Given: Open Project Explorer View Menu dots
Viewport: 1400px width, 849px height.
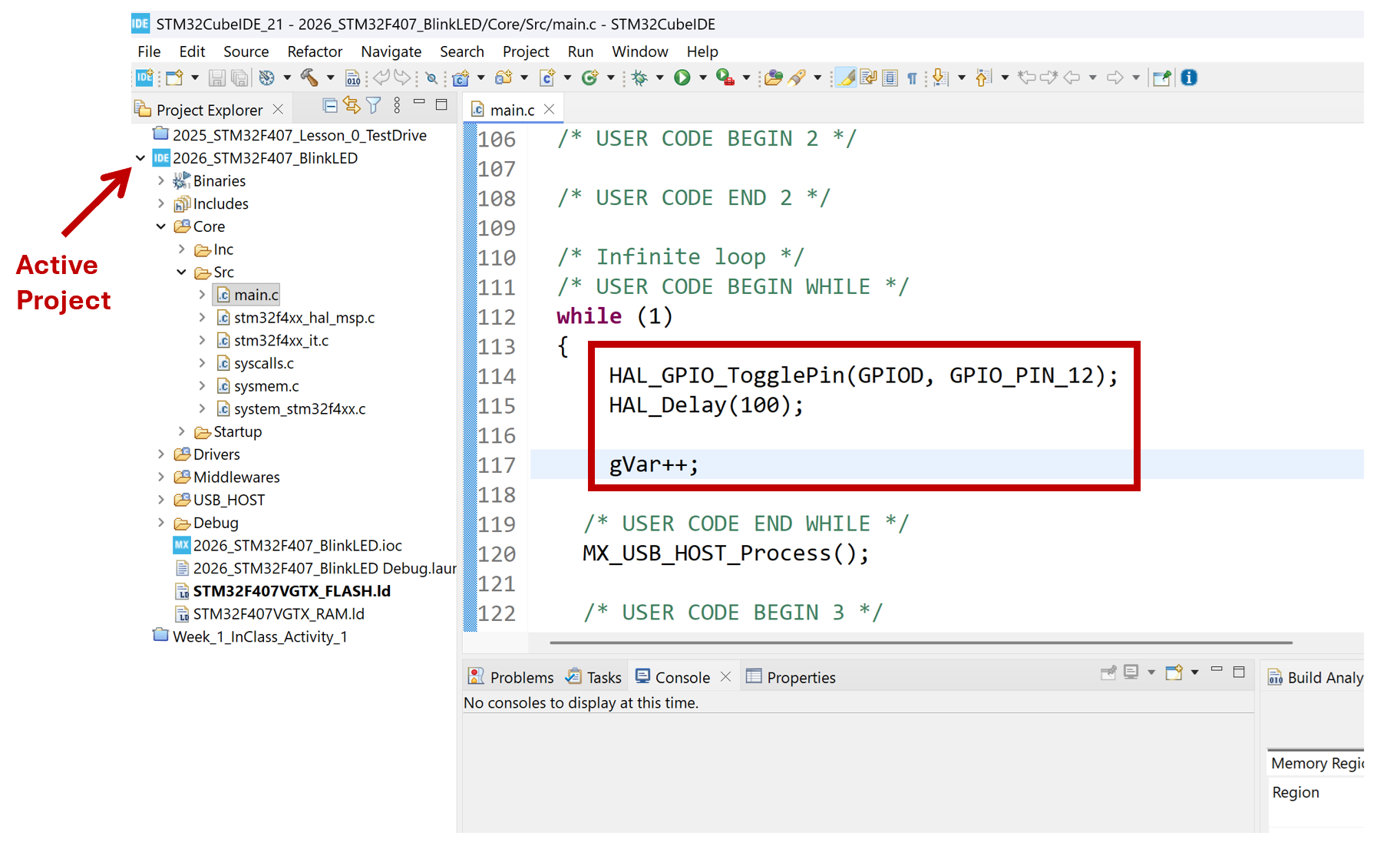Looking at the screenshot, I should click(x=397, y=106).
